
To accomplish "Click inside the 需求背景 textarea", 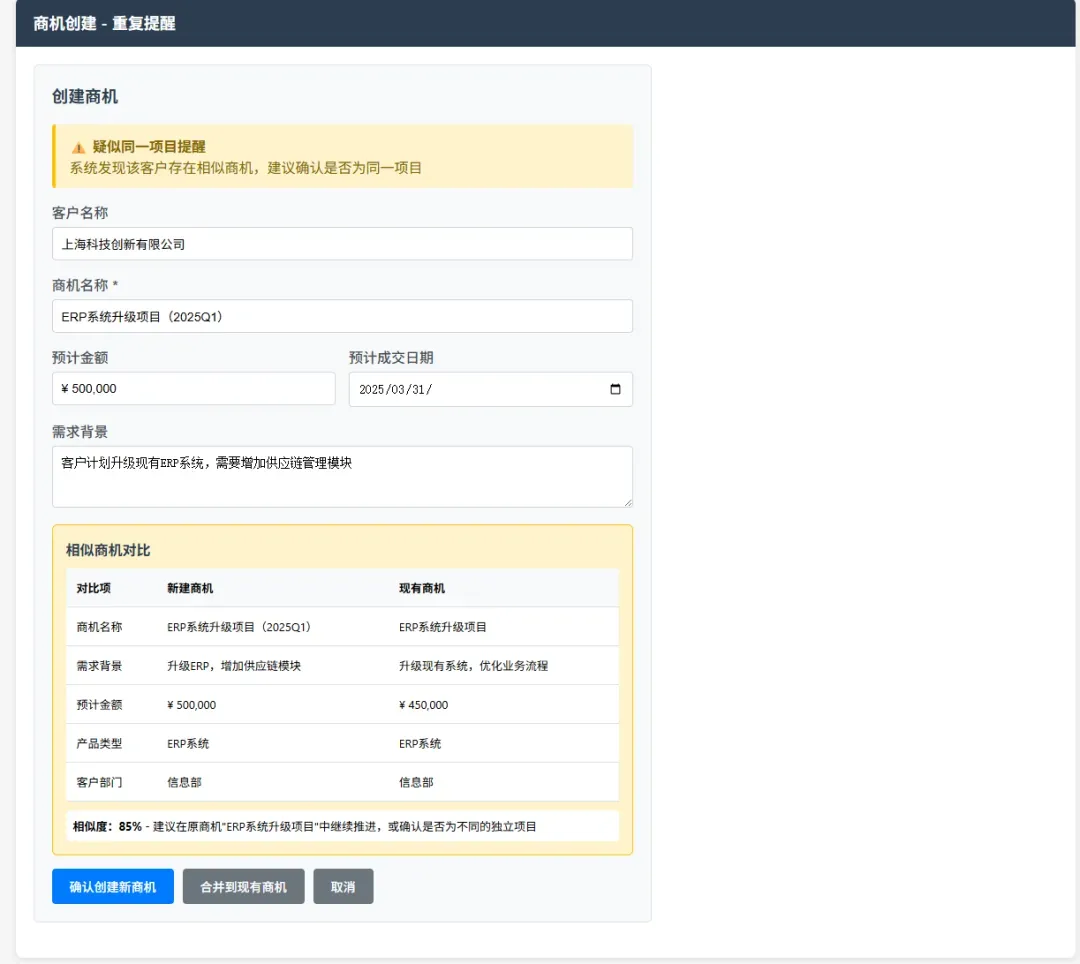I will click(x=342, y=476).
